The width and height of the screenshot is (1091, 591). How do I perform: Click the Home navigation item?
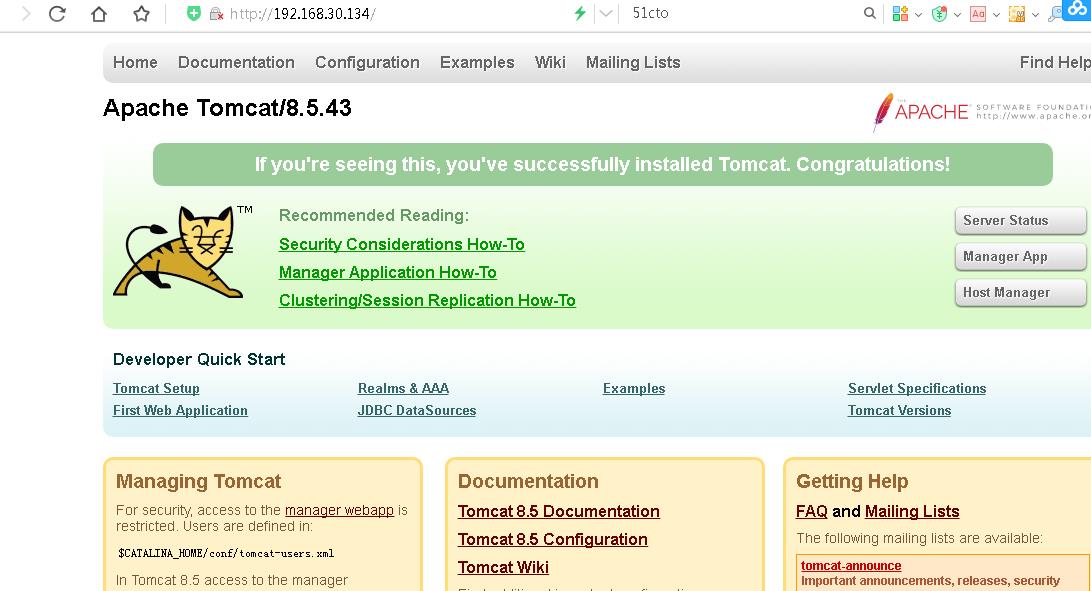135,63
